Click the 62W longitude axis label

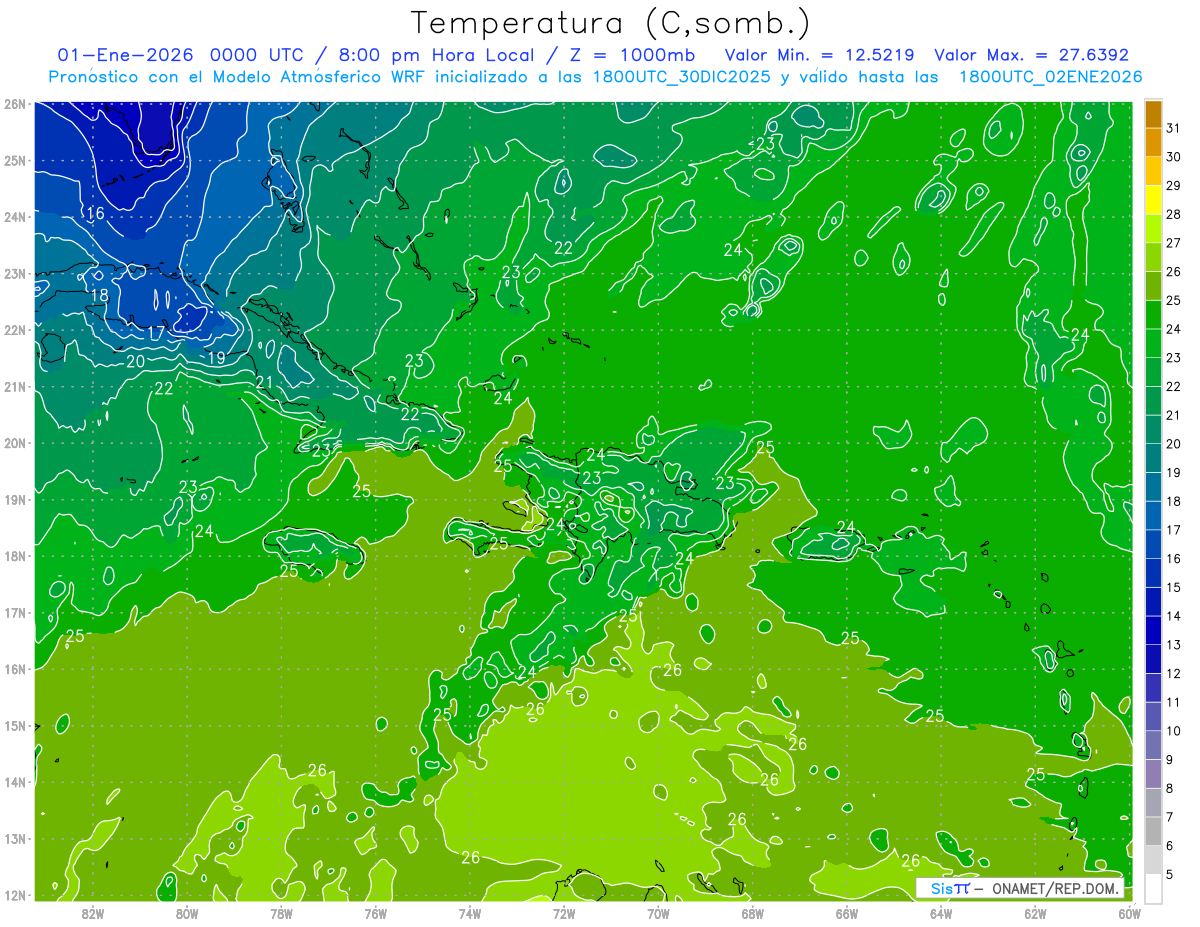[1035, 912]
